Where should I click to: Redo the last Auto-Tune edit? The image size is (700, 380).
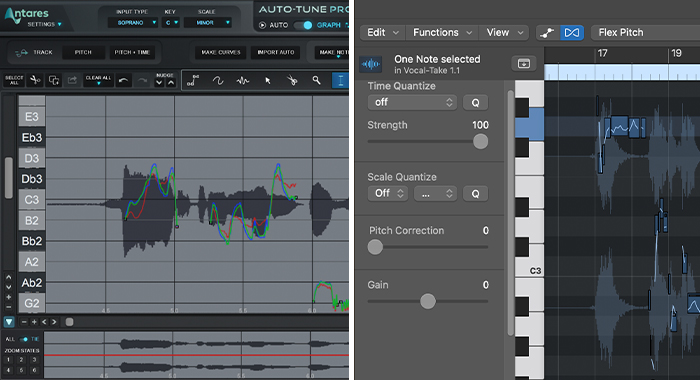pos(142,80)
